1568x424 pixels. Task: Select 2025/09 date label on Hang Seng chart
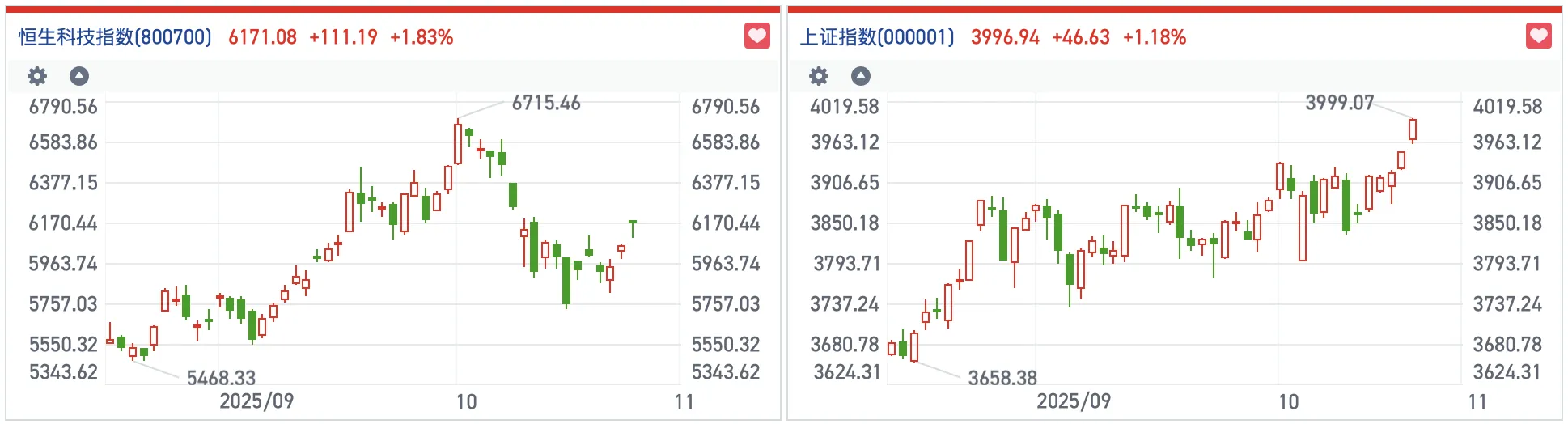click(x=256, y=401)
